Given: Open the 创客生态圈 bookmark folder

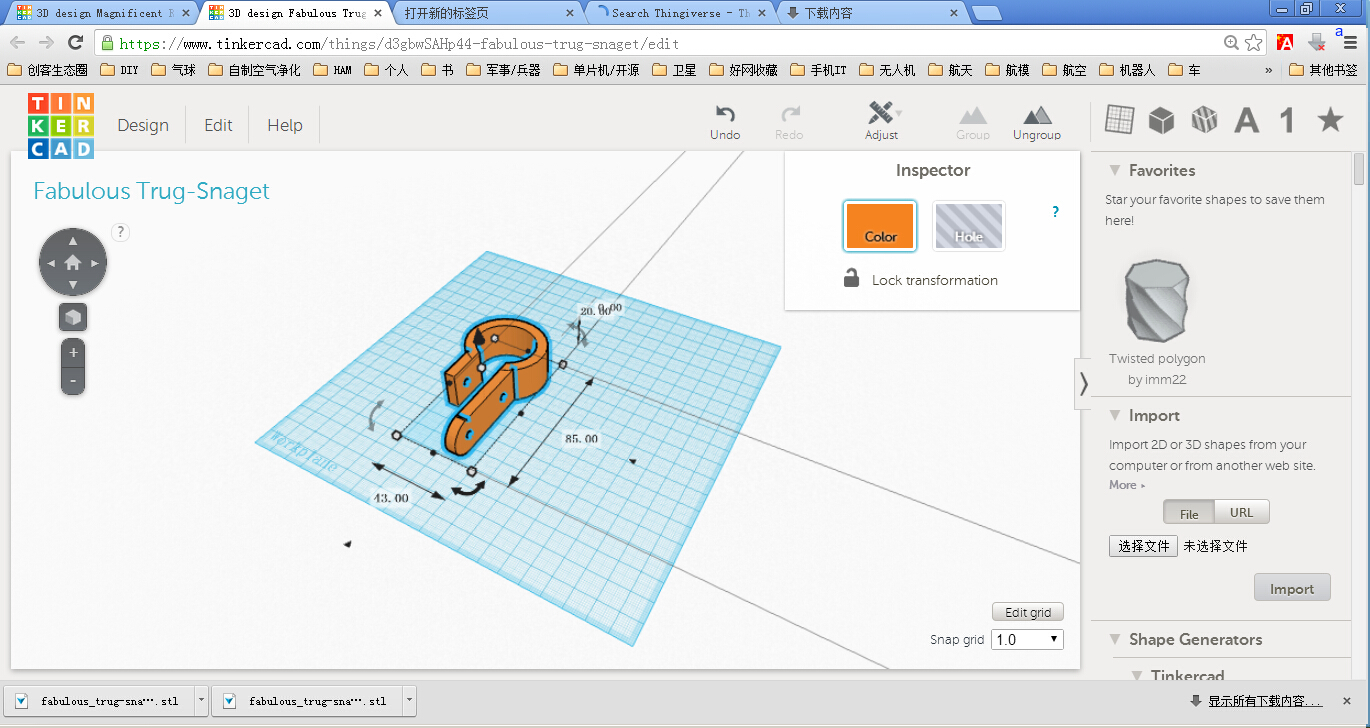Looking at the screenshot, I should (x=47, y=70).
